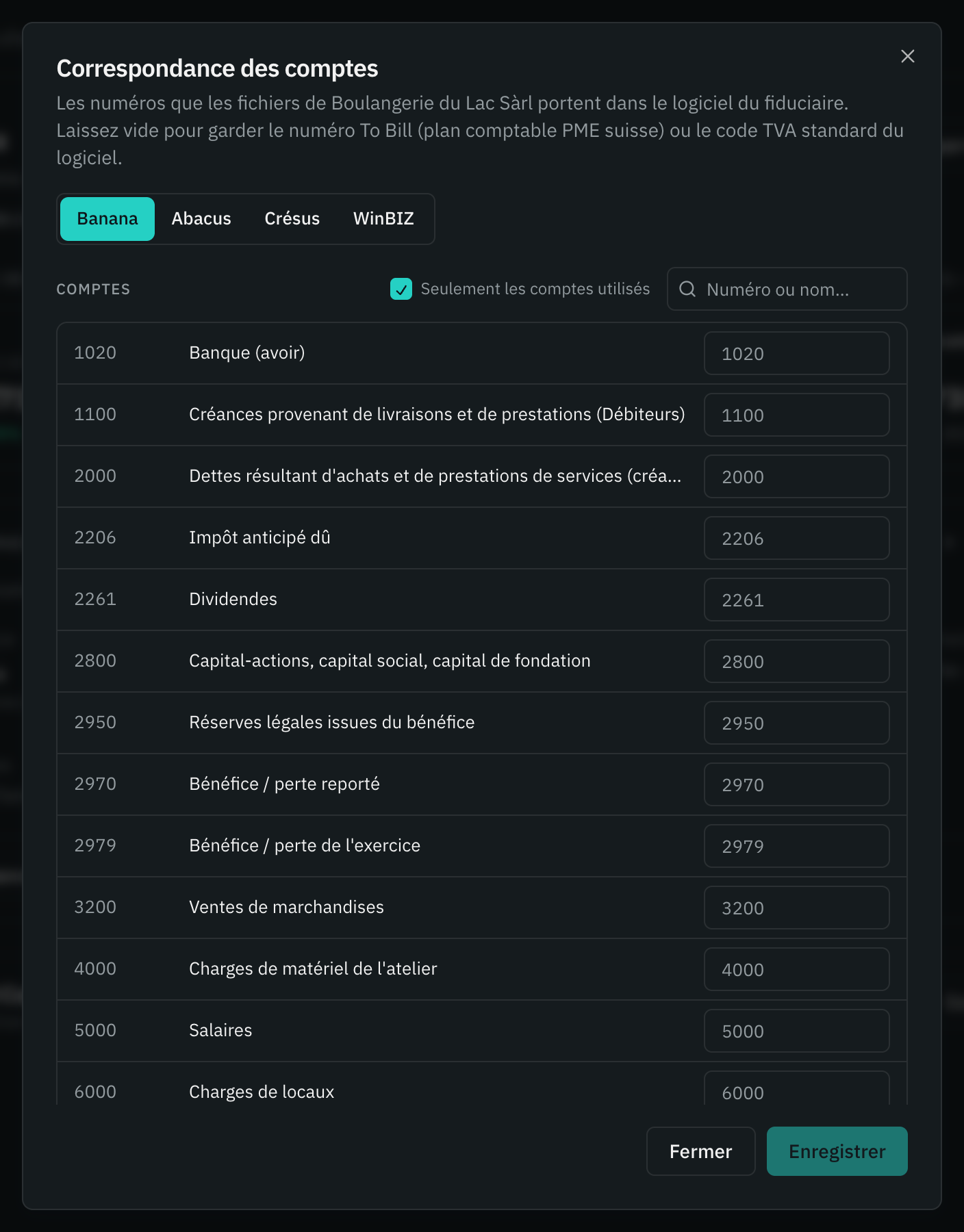Click the mapping field for Dividendes
The image size is (964, 1232).
(x=797, y=600)
